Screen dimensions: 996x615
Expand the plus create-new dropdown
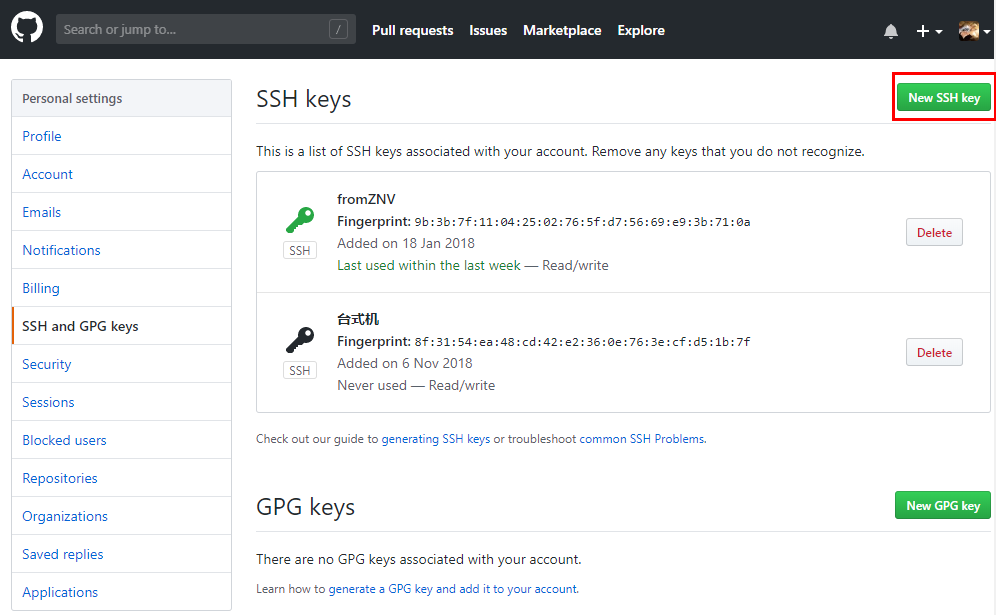pos(929,31)
